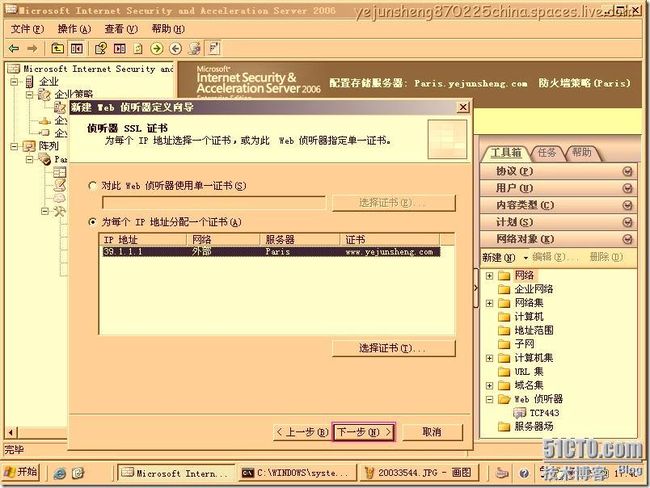Switch to C:\WINDOWS\syste... taskbar window
The image size is (650, 488).
pos(297,473)
